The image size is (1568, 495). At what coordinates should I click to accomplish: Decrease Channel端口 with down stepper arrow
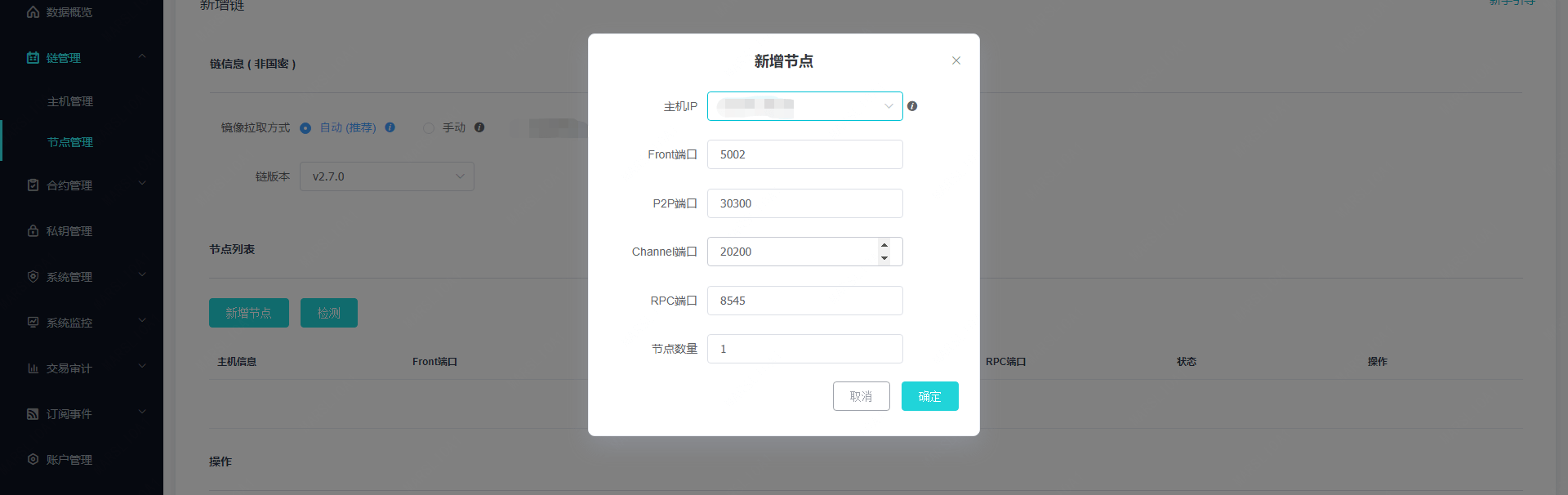[x=884, y=258]
